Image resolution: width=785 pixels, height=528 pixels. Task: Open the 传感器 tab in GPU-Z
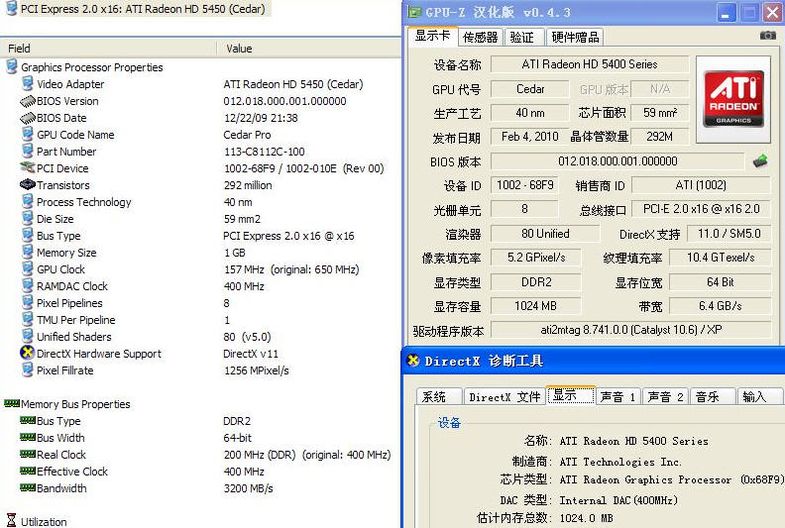tap(480, 38)
